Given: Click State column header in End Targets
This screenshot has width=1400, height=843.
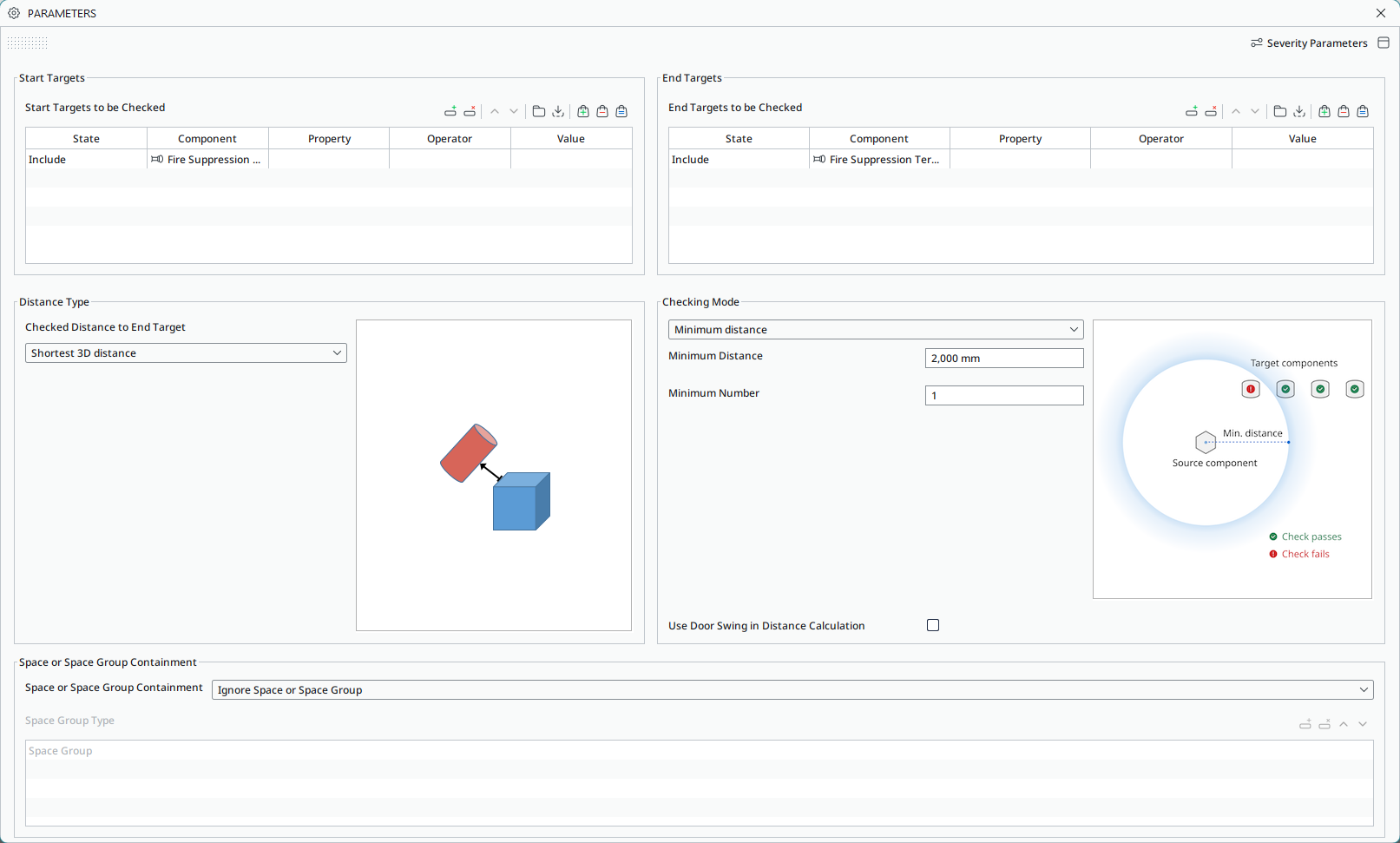Looking at the screenshot, I should [739, 139].
